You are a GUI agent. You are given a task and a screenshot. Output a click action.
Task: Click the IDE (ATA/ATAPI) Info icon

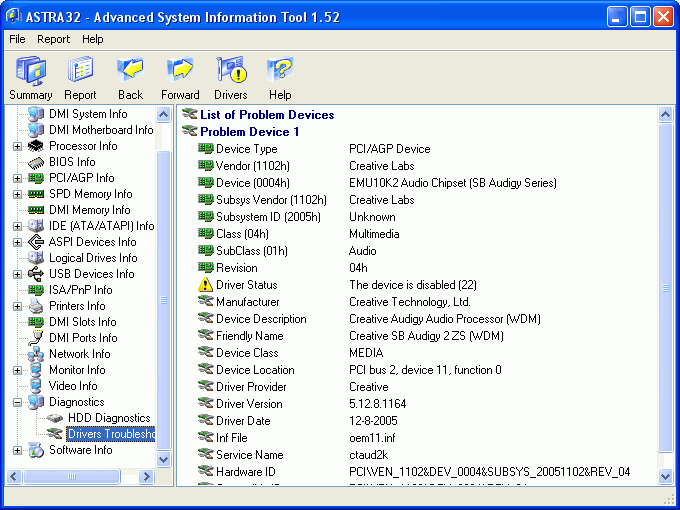tap(36, 226)
